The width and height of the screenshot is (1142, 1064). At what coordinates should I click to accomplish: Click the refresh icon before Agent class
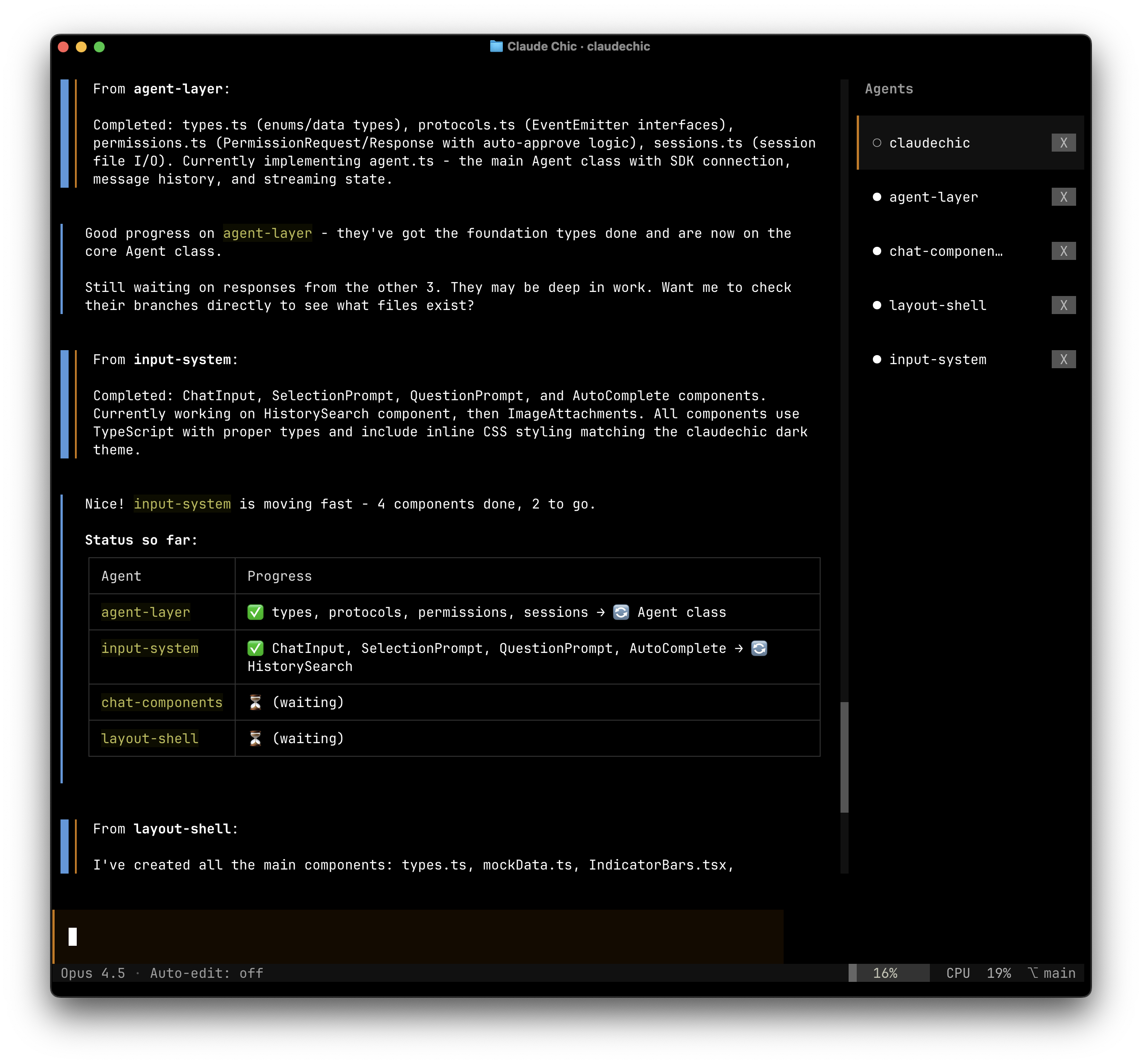(x=620, y=612)
